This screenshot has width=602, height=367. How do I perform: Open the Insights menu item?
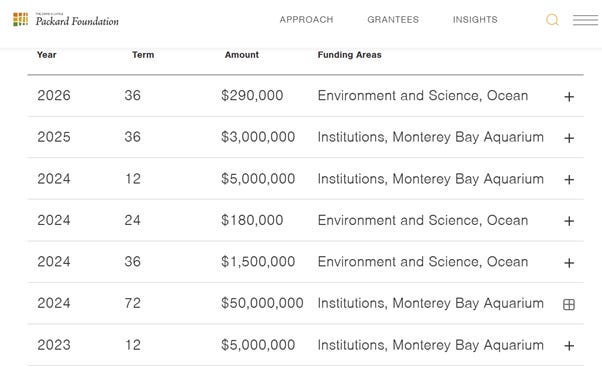click(x=475, y=20)
